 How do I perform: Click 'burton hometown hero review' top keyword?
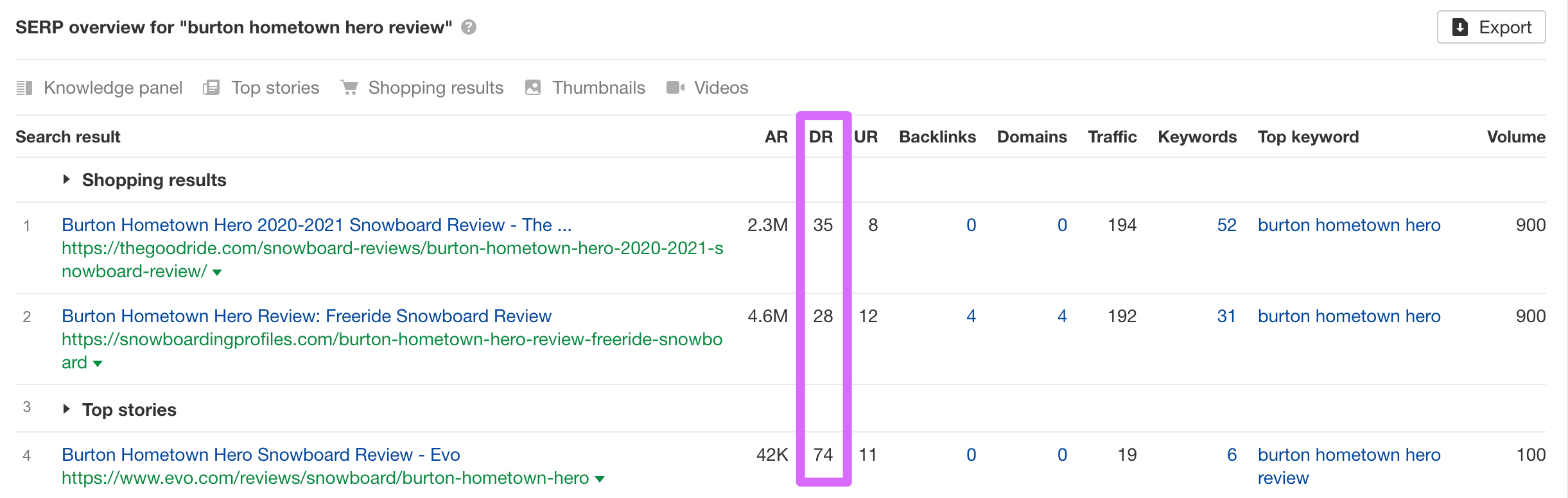click(1349, 467)
